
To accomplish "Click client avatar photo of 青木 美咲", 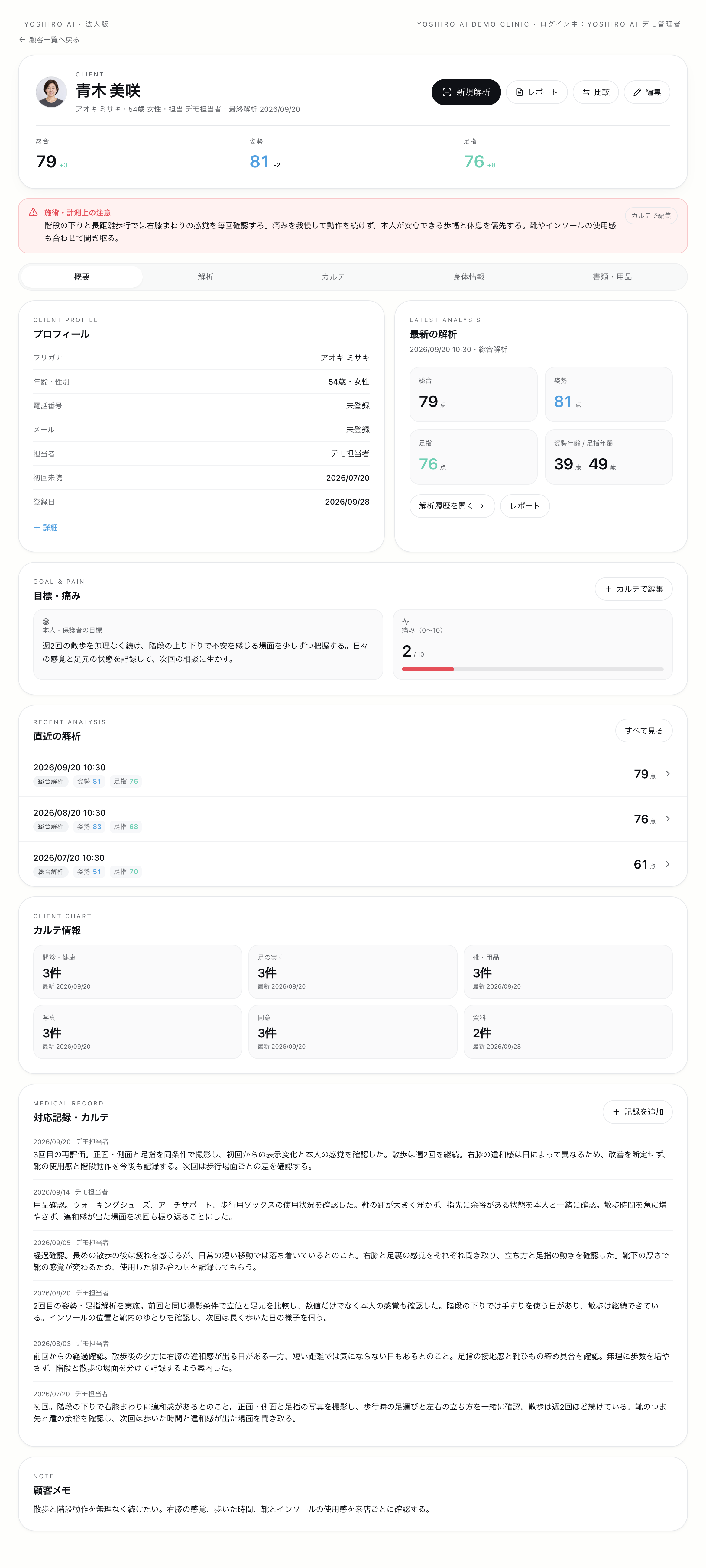I will pyautogui.click(x=51, y=91).
